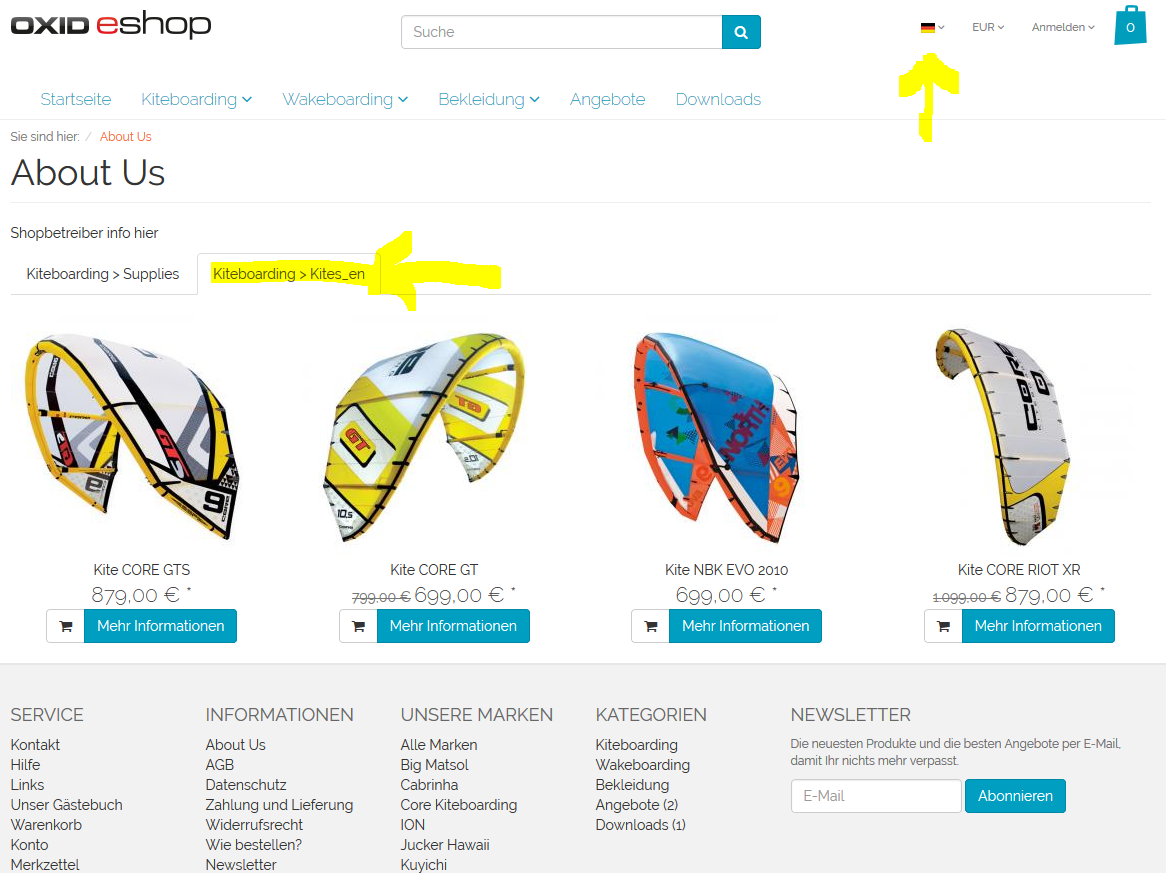This screenshot has height=873, width=1166.
Task: Click the German flag language selector
Action: point(932,28)
